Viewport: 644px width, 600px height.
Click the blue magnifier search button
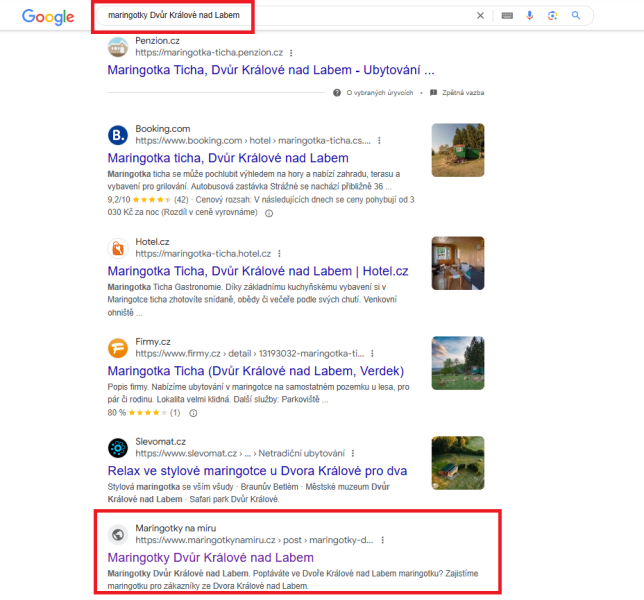coord(576,16)
